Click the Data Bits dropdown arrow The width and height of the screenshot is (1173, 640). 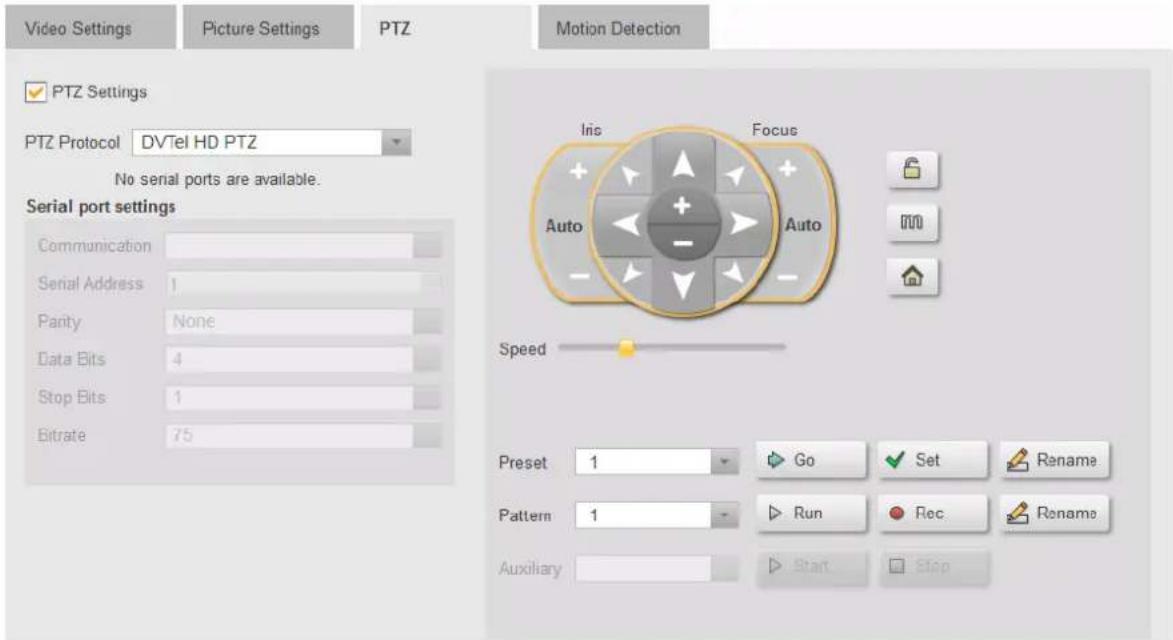coord(427,360)
